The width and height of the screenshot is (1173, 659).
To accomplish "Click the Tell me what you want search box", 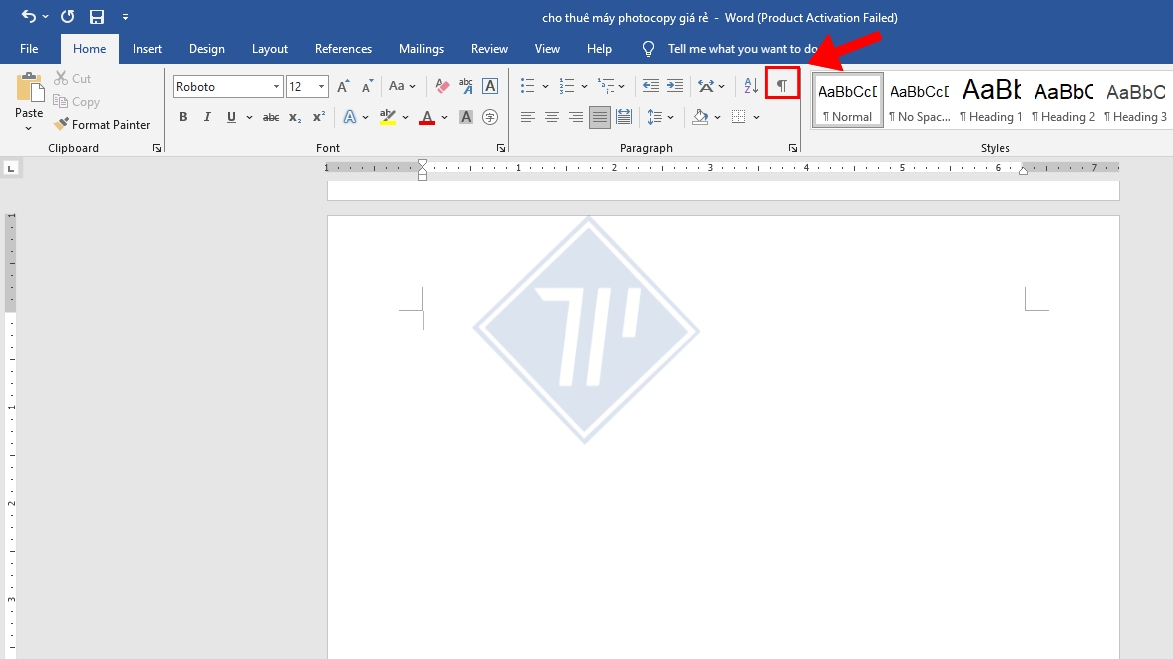I will tap(740, 49).
